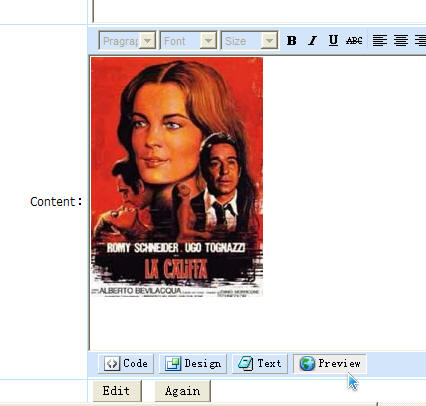Viewport: 426px width, 406px height.
Task: Open the Size dropdown
Action: (x=250, y=41)
